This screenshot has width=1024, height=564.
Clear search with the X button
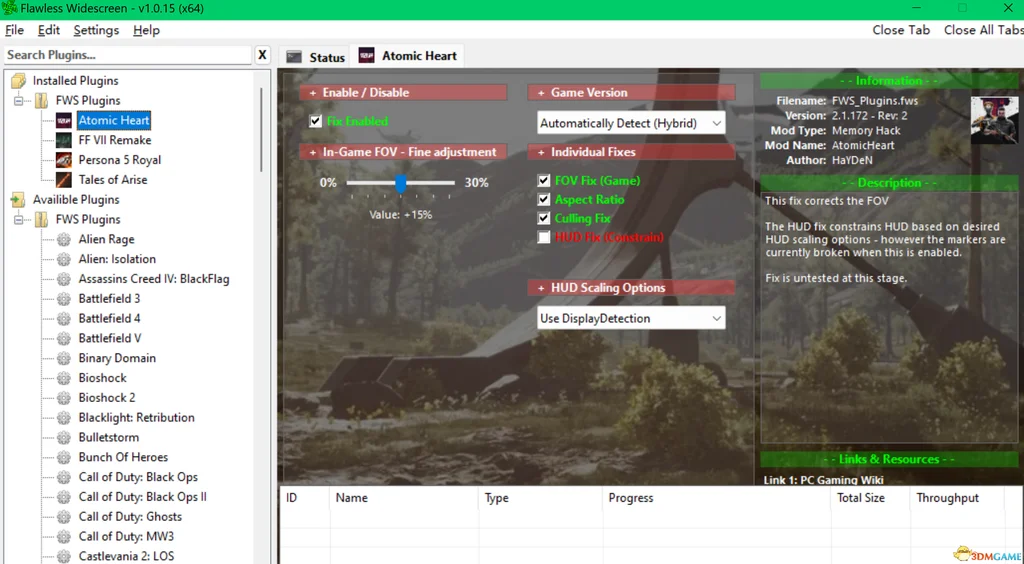pyautogui.click(x=262, y=55)
